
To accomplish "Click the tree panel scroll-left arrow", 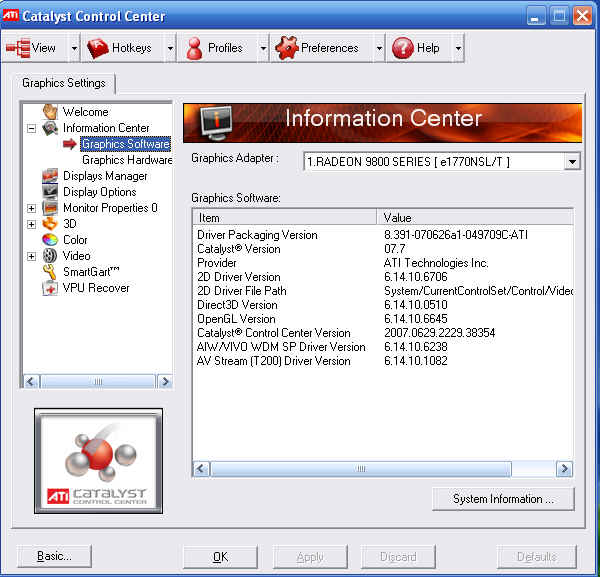I will point(31,381).
